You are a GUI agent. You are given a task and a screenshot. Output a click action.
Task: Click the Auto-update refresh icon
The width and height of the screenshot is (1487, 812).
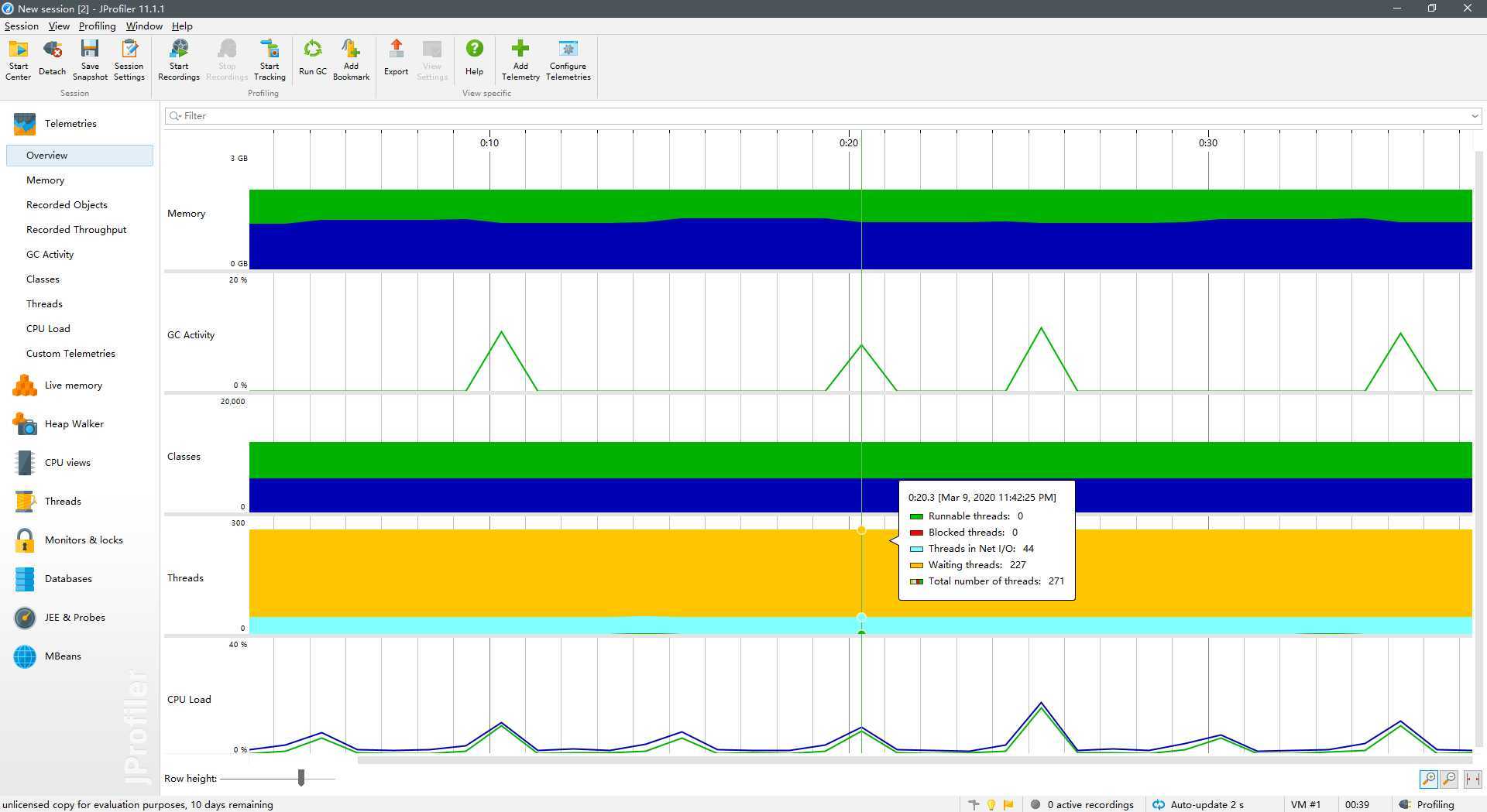click(1159, 804)
